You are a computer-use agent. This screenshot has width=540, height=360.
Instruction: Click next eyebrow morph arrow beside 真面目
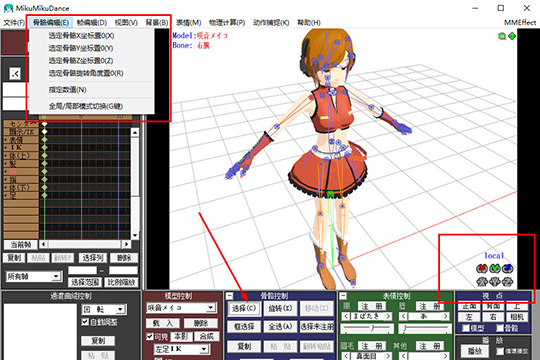click(x=388, y=356)
